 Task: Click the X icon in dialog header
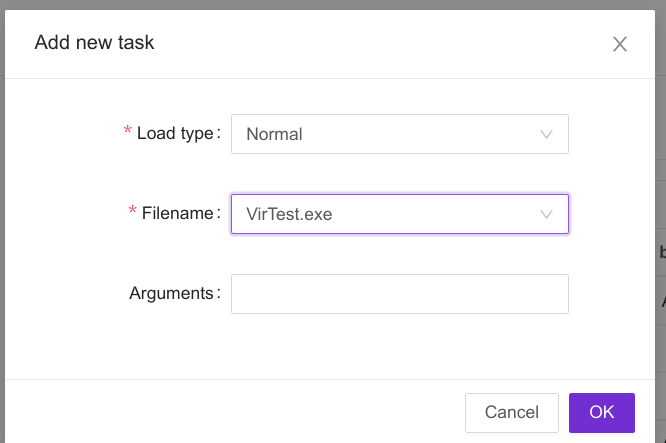pyautogui.click(x=620, y=44)
